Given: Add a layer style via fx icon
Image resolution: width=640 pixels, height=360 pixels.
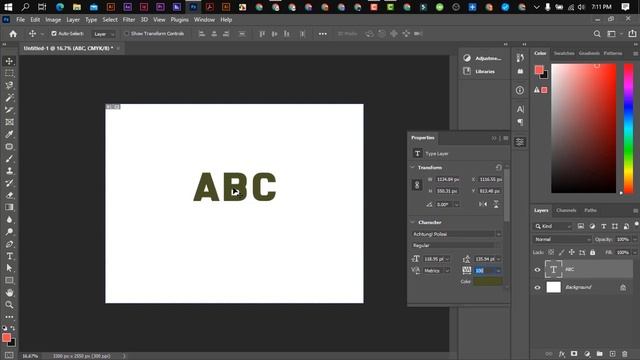Looking at the screenshot, I should pos(562,354).
